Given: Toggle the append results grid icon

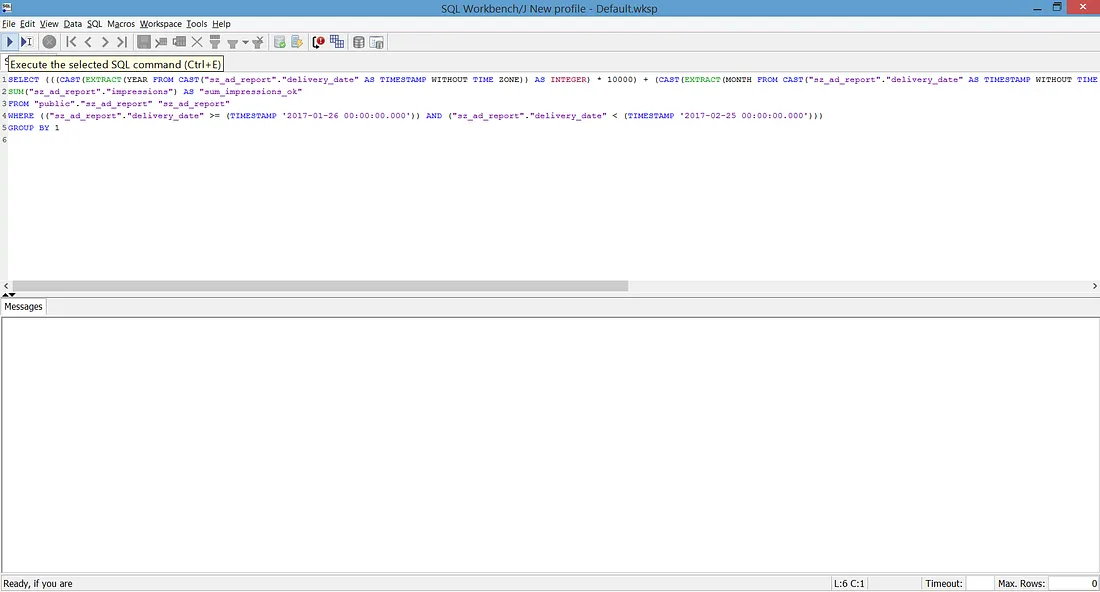Looking at the screenshot, I should coord(337,42).
